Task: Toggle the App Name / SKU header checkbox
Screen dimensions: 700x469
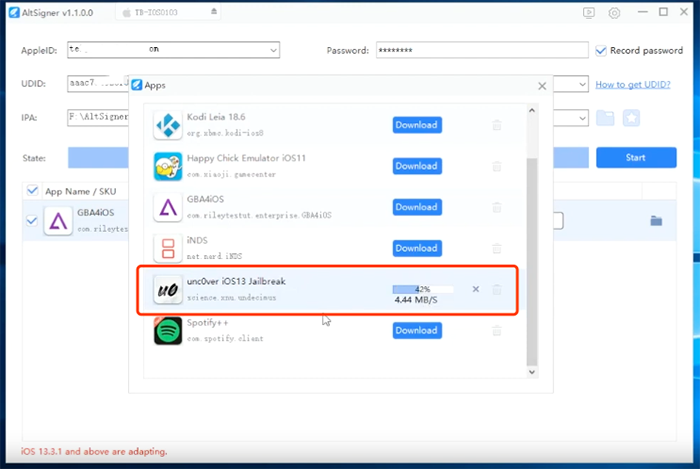Action: point(33,190)
